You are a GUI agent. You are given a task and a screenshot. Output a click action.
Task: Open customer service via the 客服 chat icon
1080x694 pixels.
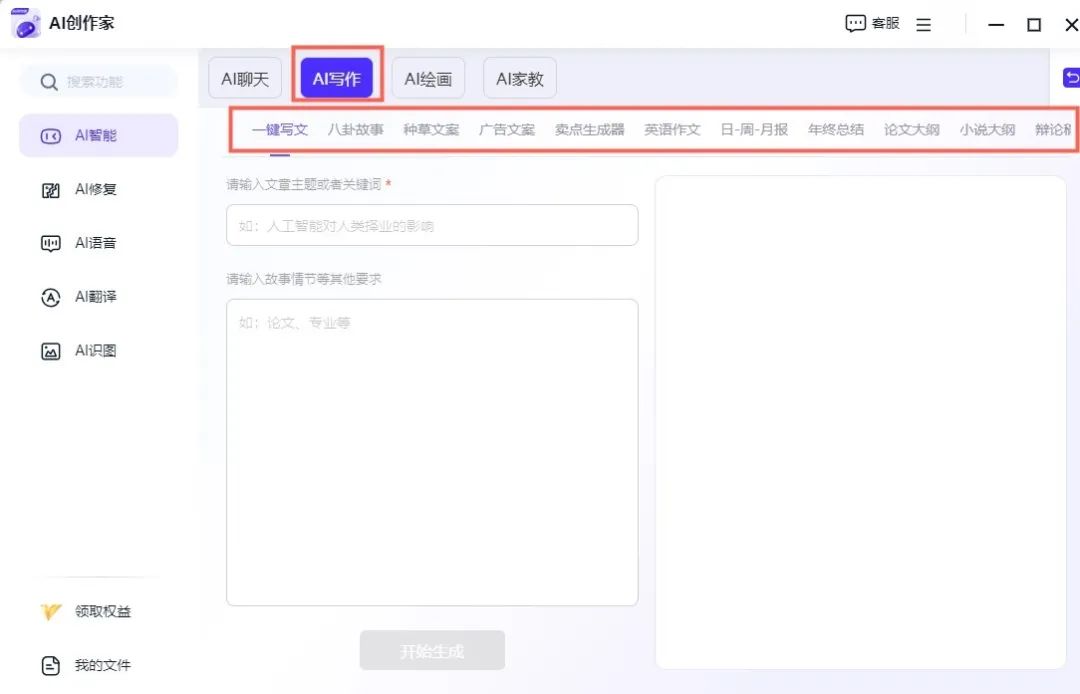pyautogui.click(x=871, y=23)
